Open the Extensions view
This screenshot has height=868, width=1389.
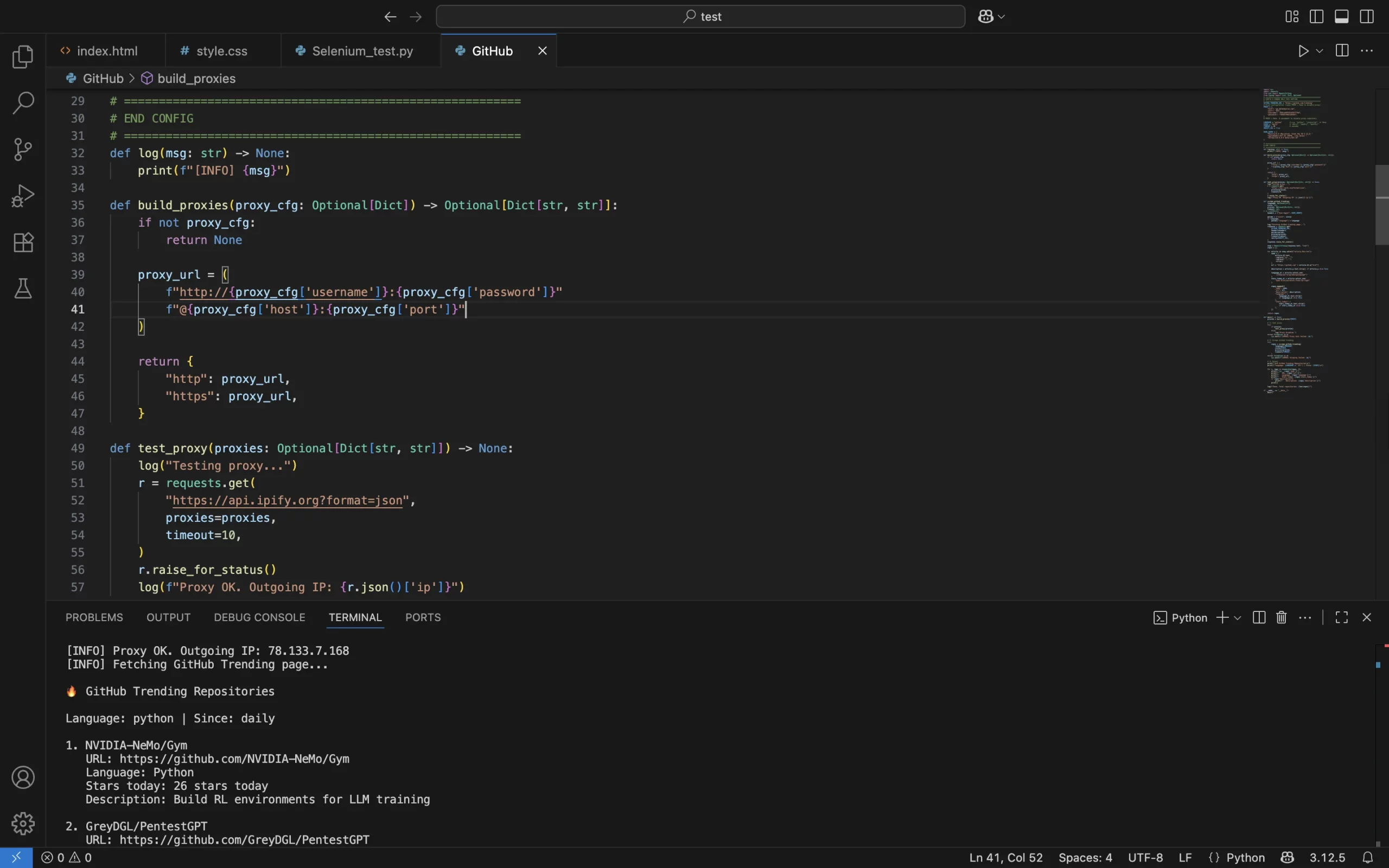22,242
